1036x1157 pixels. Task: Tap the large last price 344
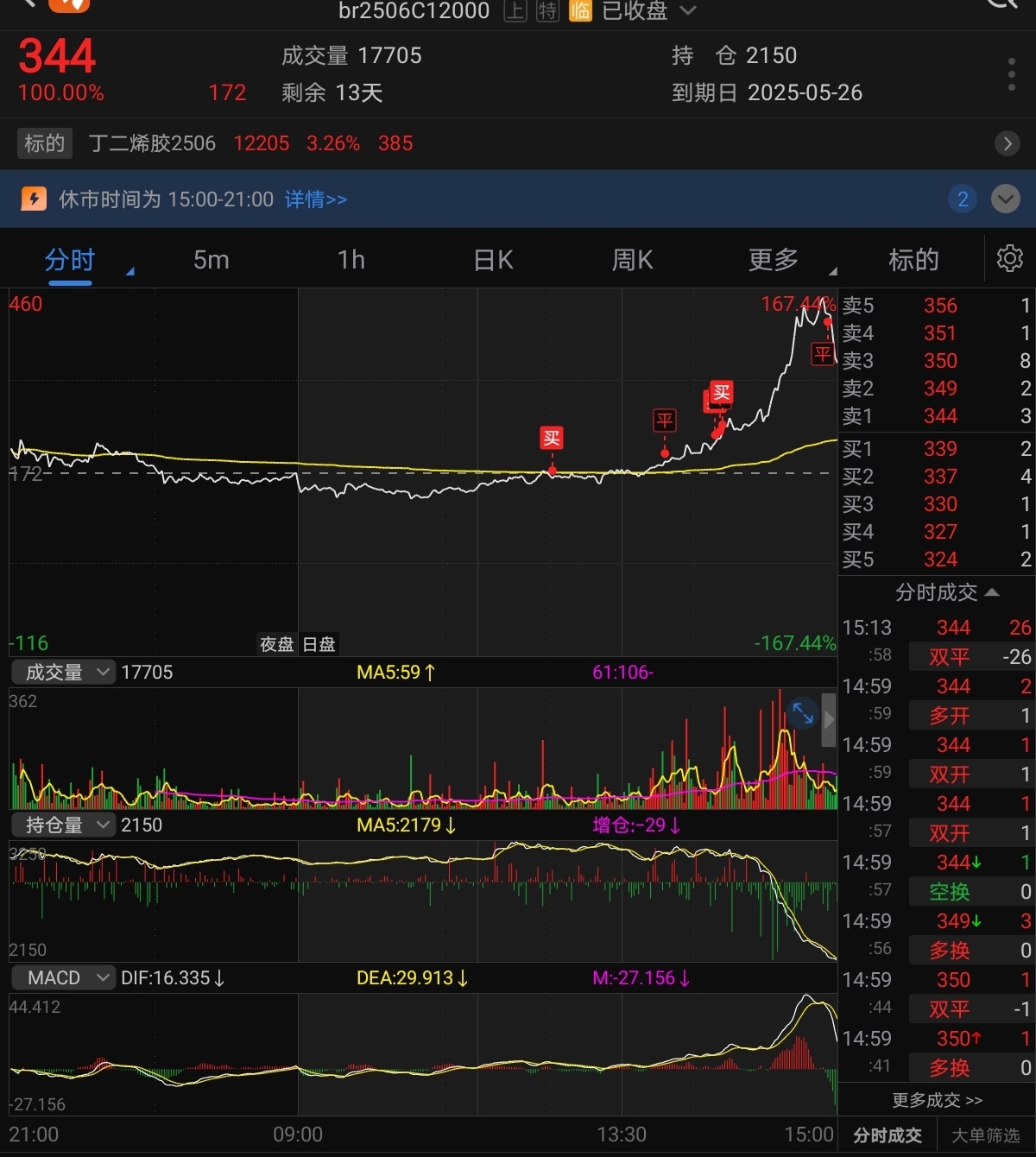pos(57,56)
